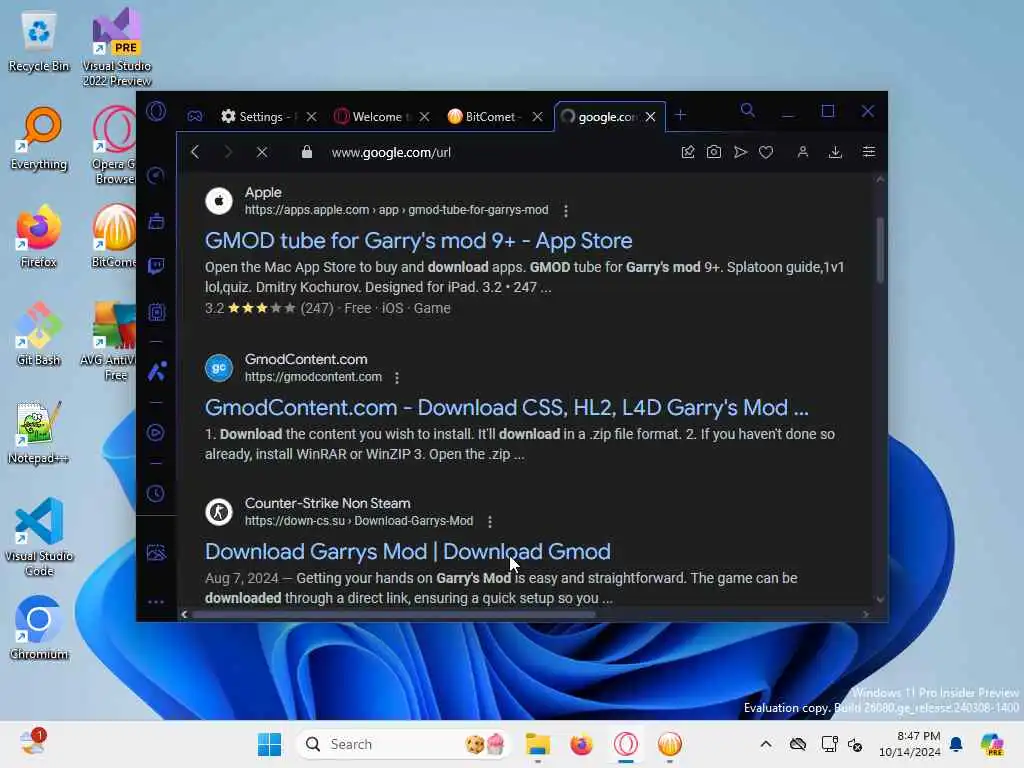Click the share page icon in address bar
The image size is (1024, 768).
(688, 152)
